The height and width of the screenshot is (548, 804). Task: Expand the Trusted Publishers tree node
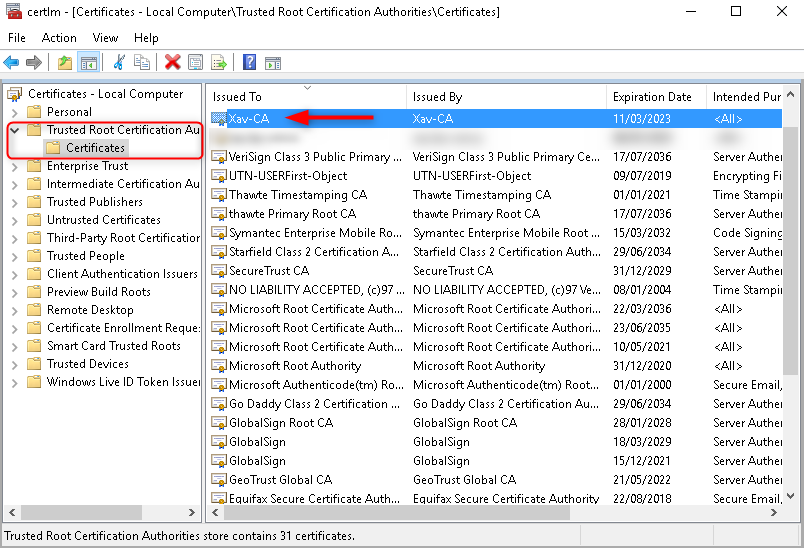point(14,202)
